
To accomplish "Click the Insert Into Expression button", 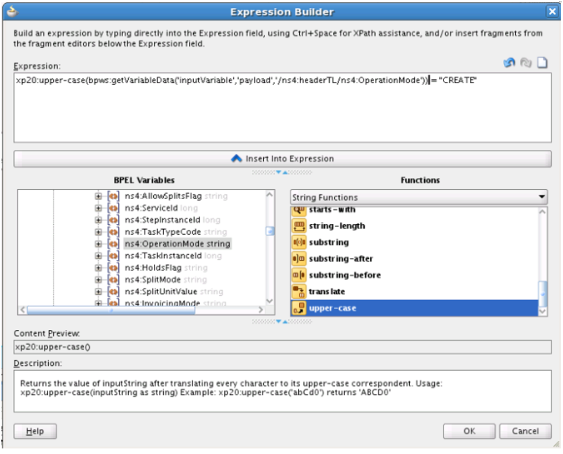I will click(x=283, y=159).
